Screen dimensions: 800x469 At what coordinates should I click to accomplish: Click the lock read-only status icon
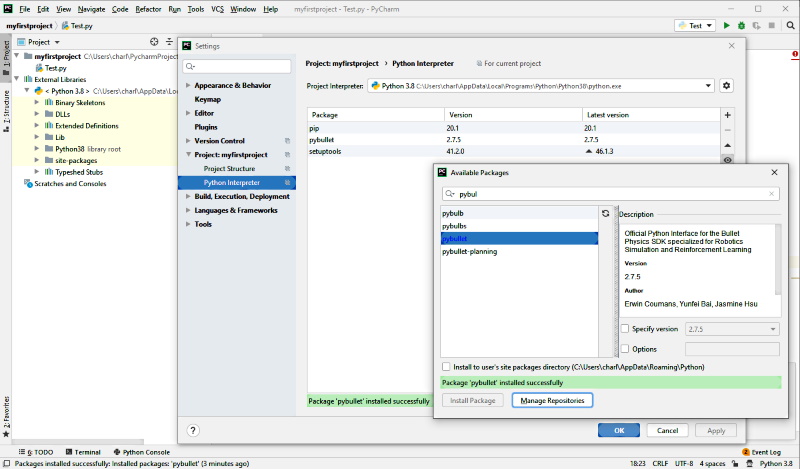point(735,463)
